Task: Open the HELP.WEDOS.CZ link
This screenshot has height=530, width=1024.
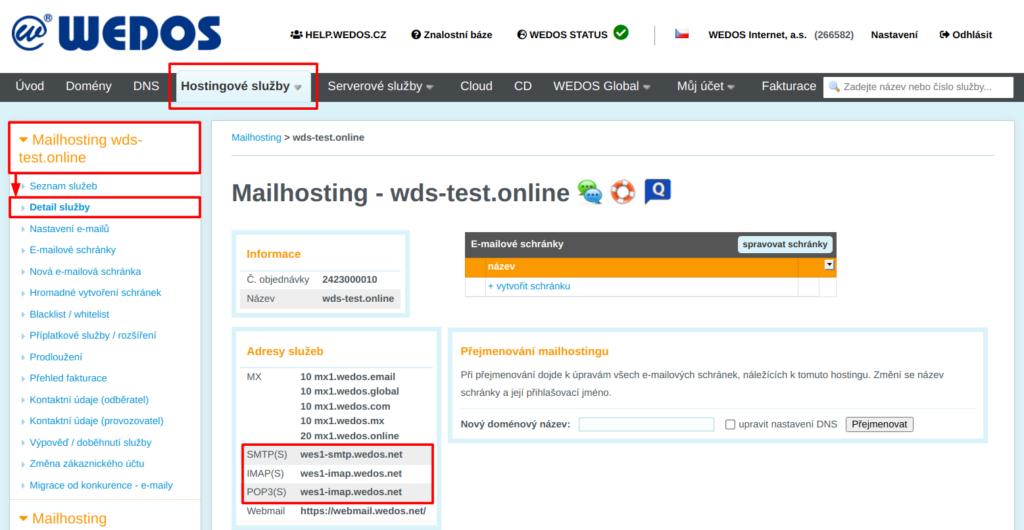Action: (338, 35)
